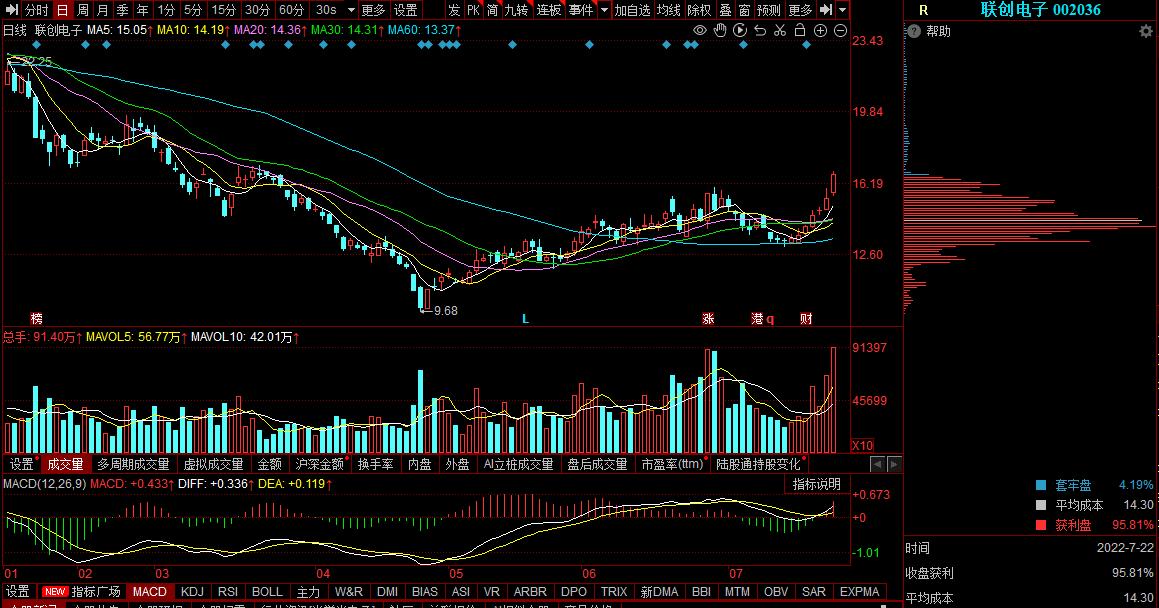Click the playback replay circle icon
1159x608 pixels.
coord(740,30)
